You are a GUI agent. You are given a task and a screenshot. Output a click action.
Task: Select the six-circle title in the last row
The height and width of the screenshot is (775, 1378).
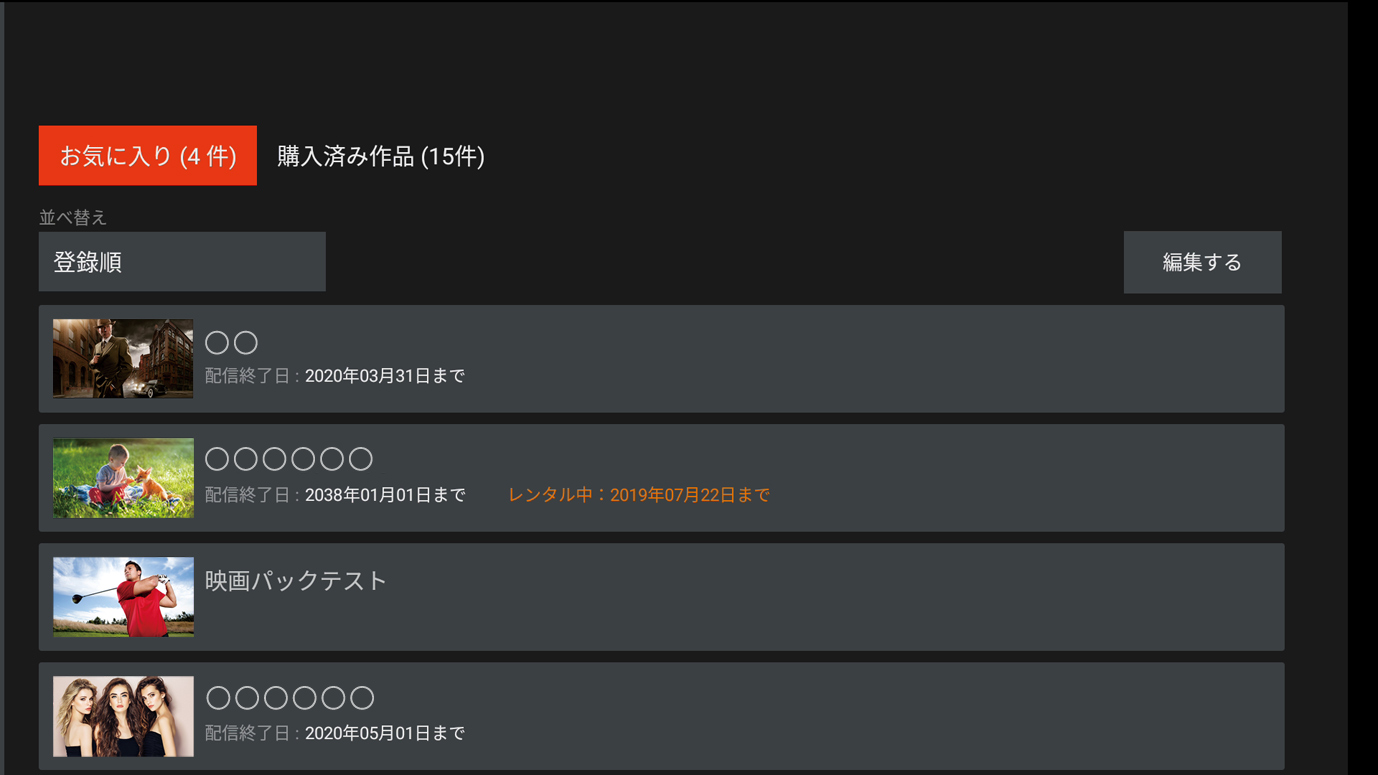(x=290, y=698)
